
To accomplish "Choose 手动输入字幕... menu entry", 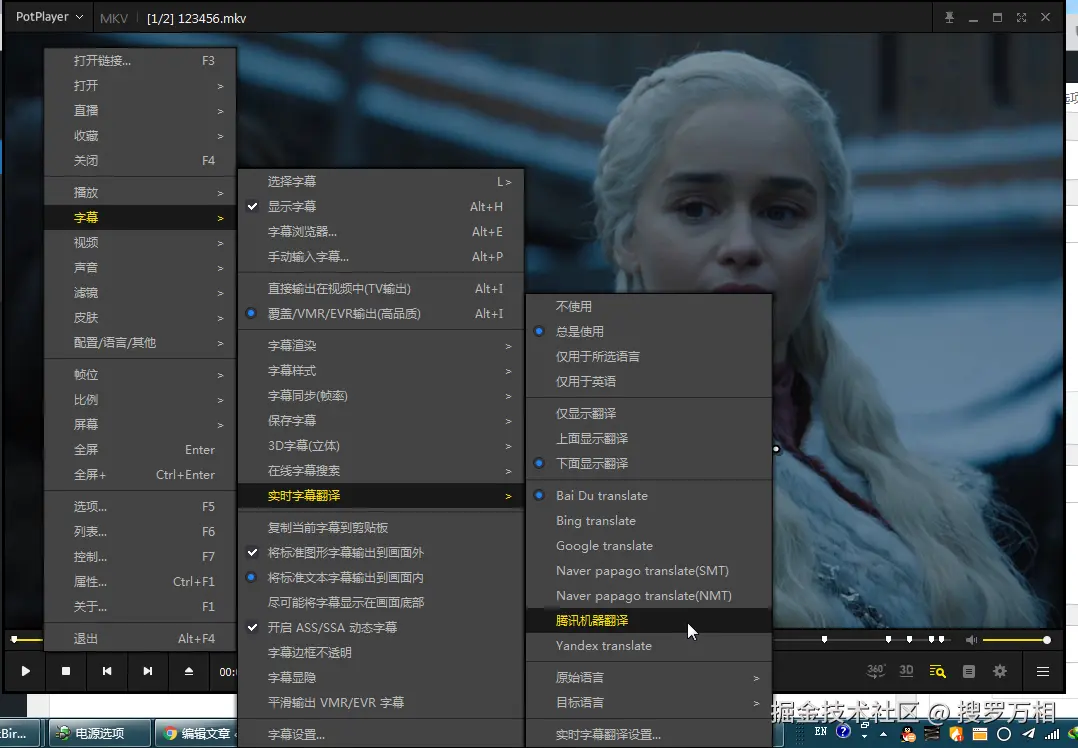I will pos(381,256).
